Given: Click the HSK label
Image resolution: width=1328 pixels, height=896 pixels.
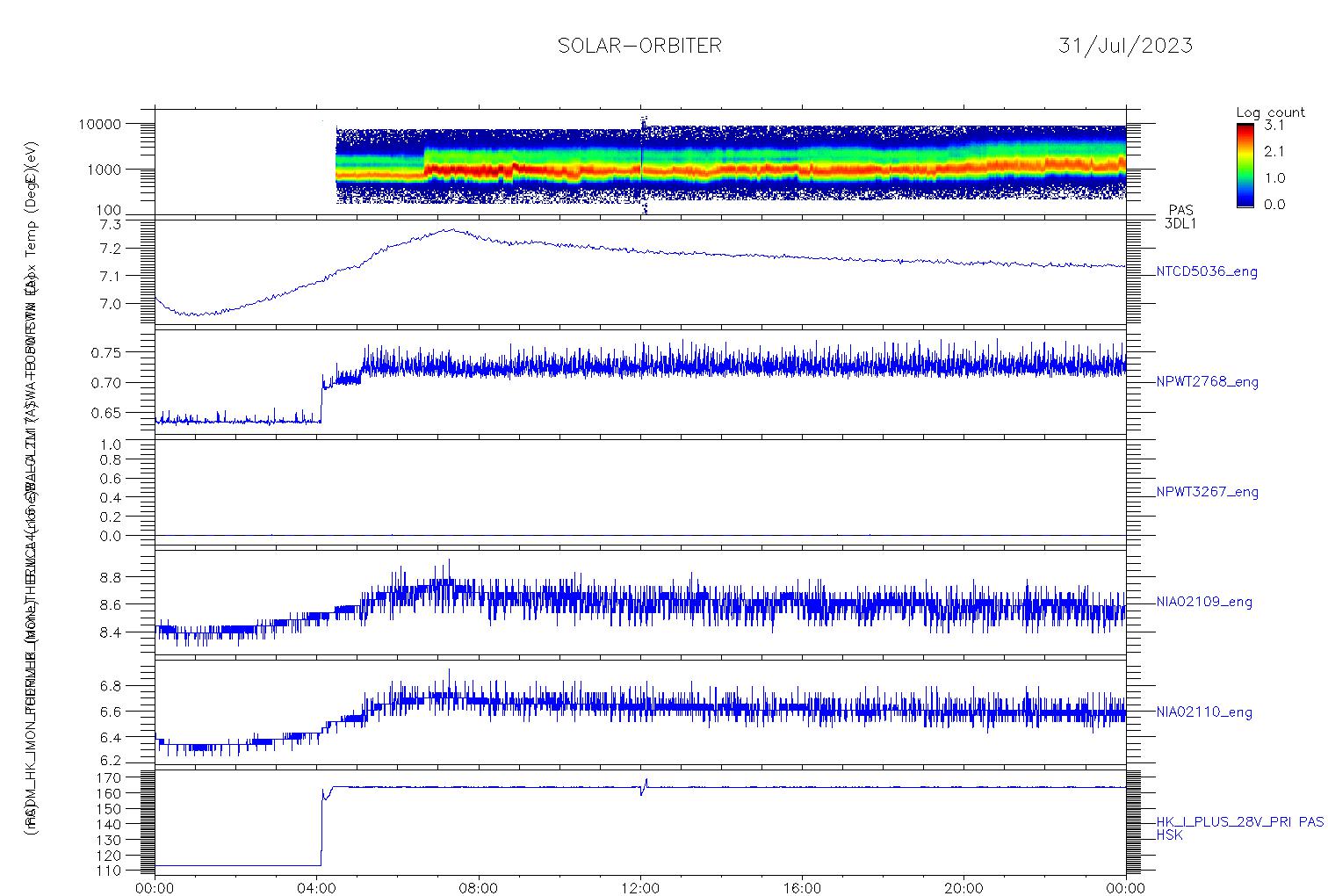Looking at the screenshot, I should coord(1169,835).
